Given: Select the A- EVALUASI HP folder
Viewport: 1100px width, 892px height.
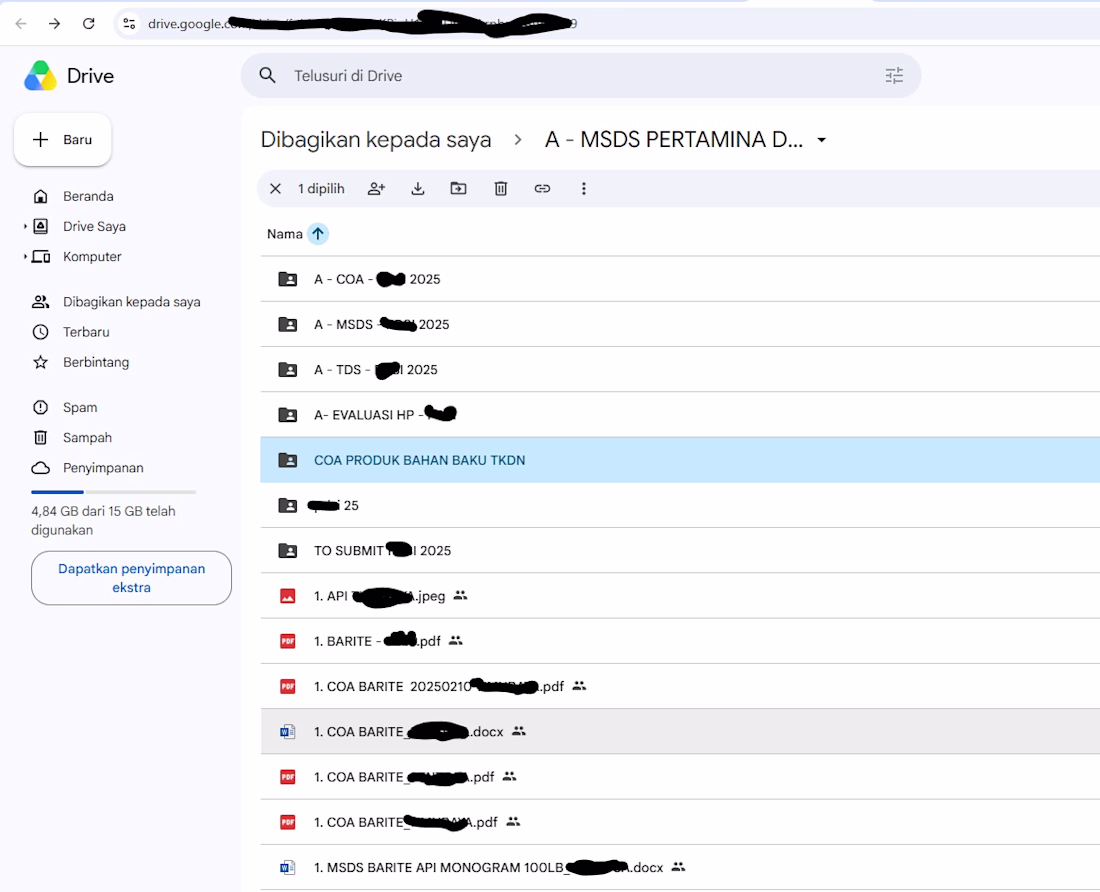Looking at the screenshot, I should (x=680, y=415).
